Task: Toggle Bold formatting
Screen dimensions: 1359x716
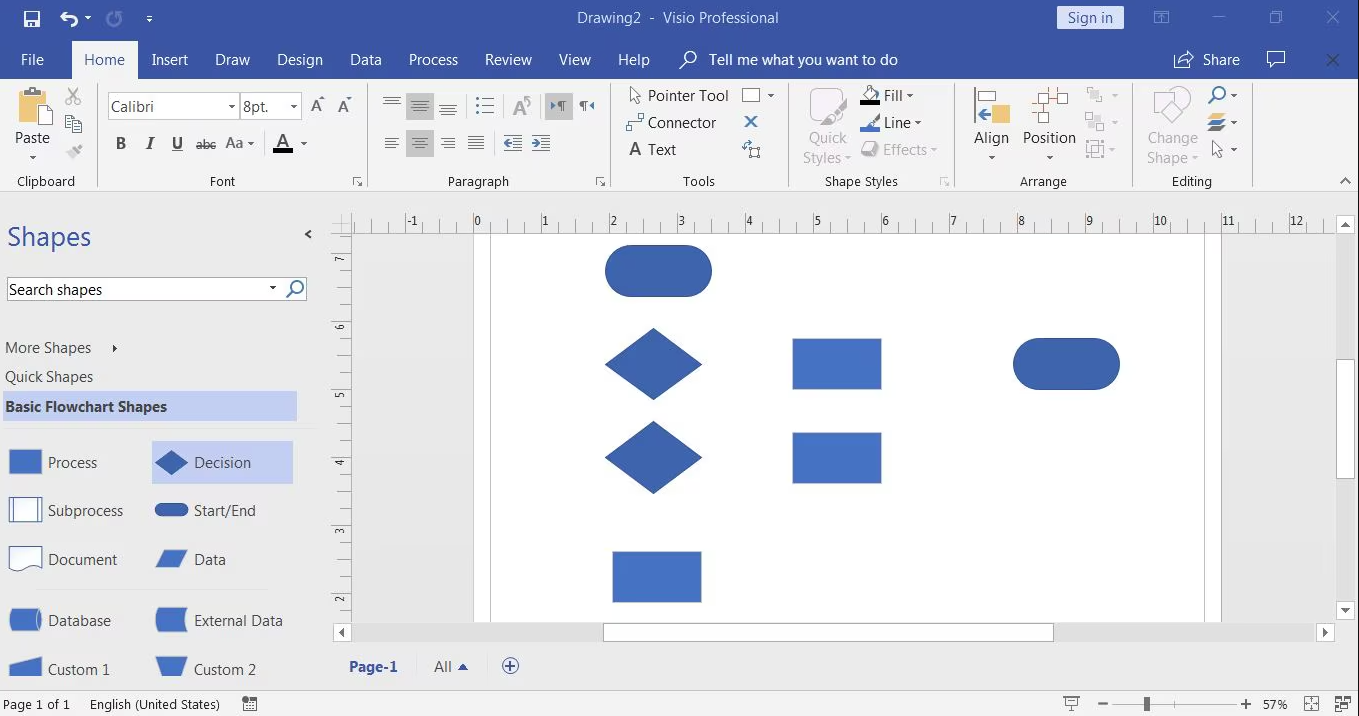Action: click(121, 144)
